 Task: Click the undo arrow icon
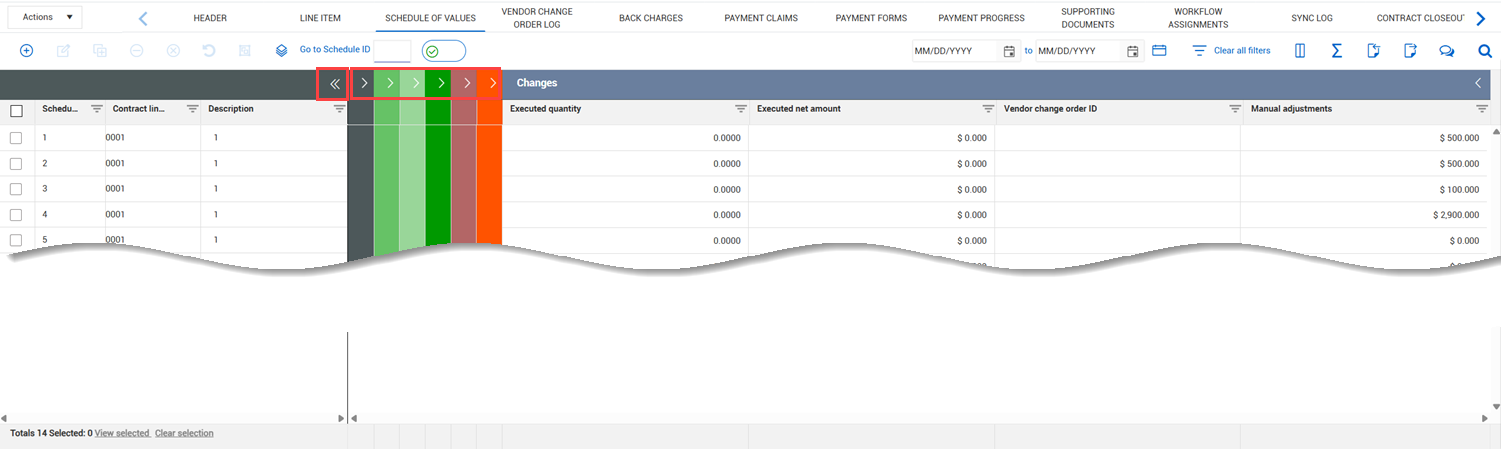pos(209,50)
